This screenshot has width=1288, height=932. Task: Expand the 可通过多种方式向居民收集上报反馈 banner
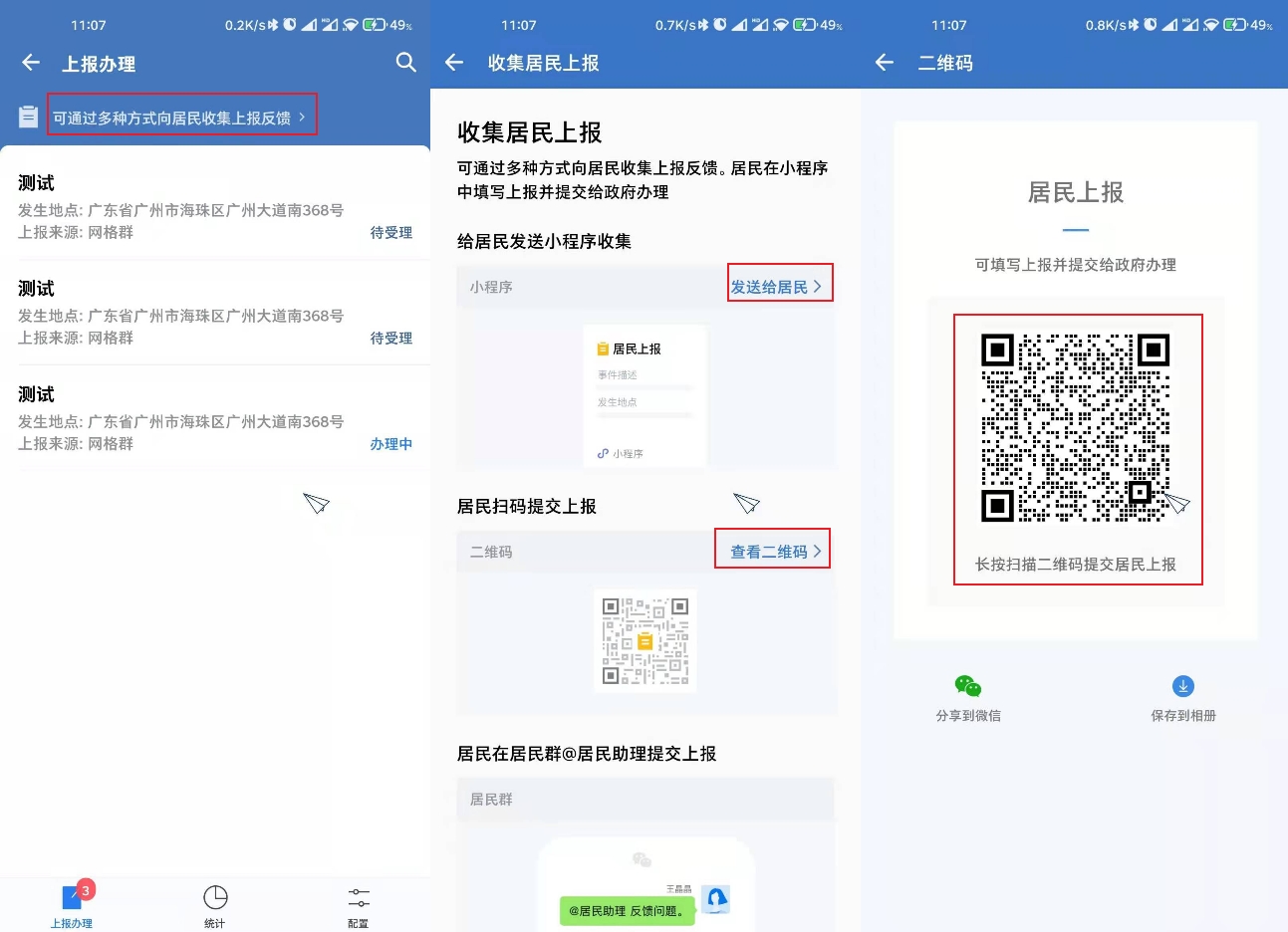point(181,116)
